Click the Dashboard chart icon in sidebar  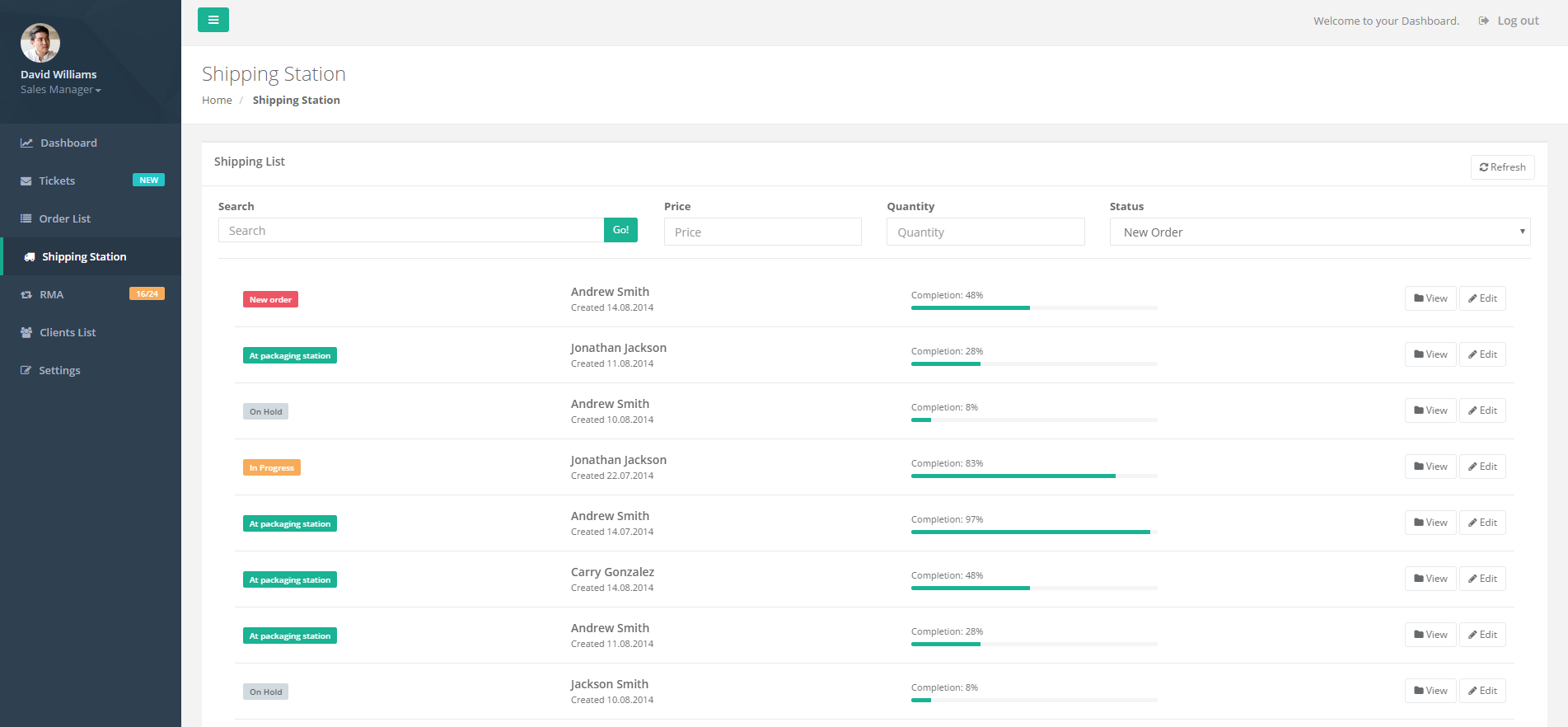coord(26,143)
